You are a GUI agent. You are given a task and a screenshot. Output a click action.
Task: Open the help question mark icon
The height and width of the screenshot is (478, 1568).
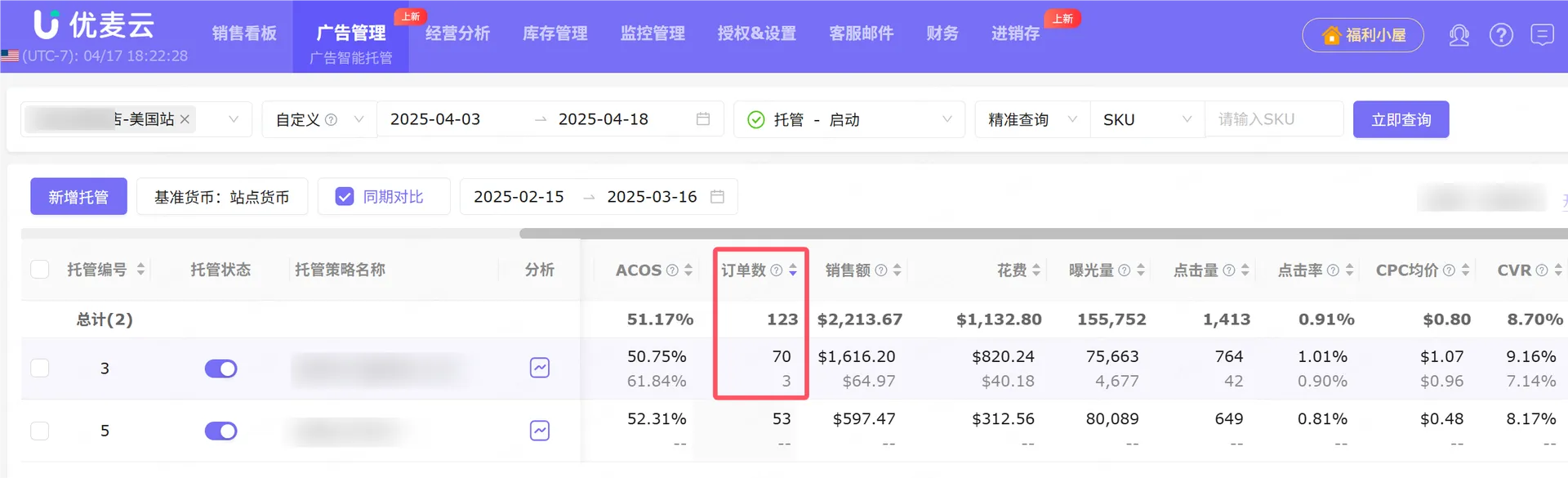coord(1501,35)
